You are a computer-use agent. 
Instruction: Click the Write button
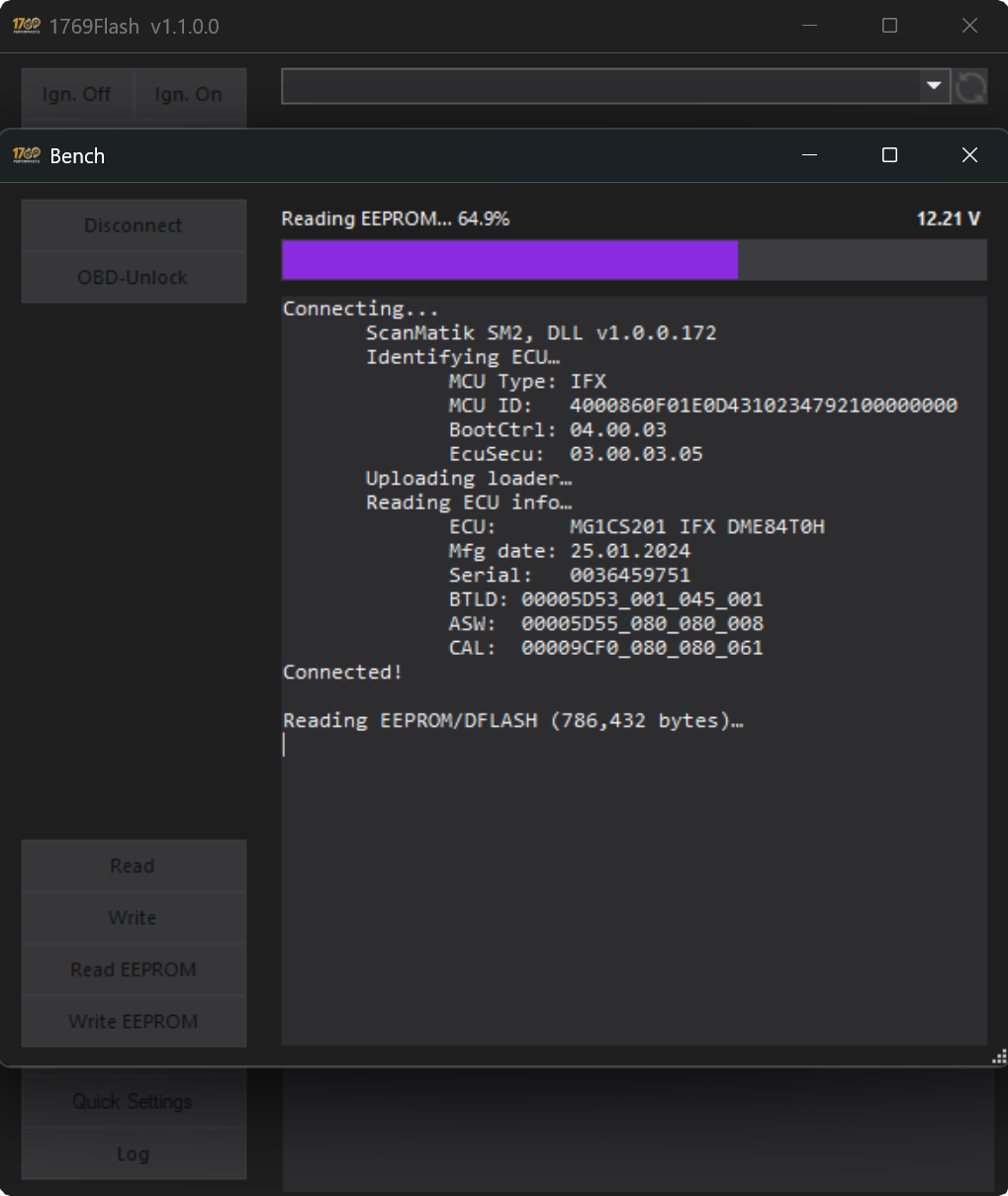point(134,918)
